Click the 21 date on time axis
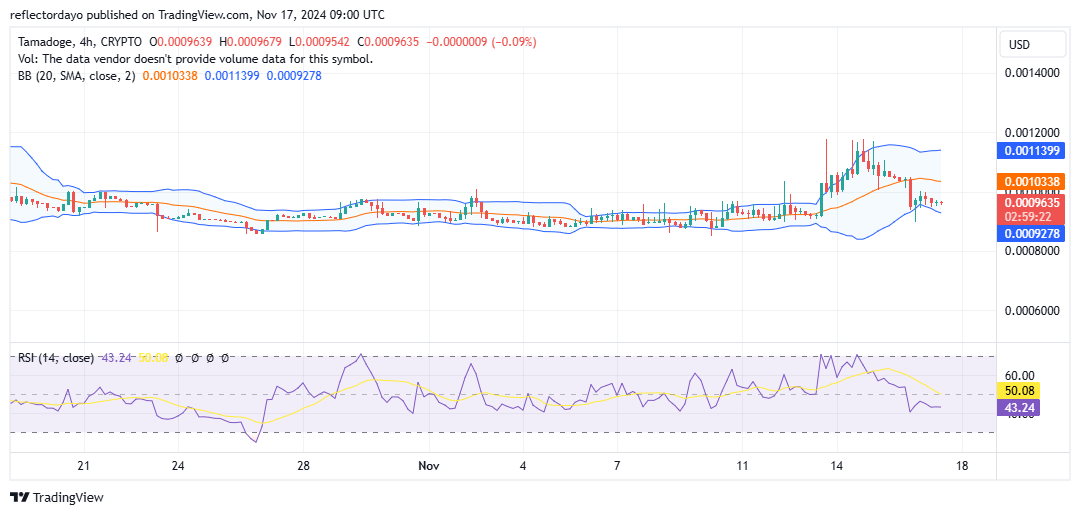 (x=84, y=466)
